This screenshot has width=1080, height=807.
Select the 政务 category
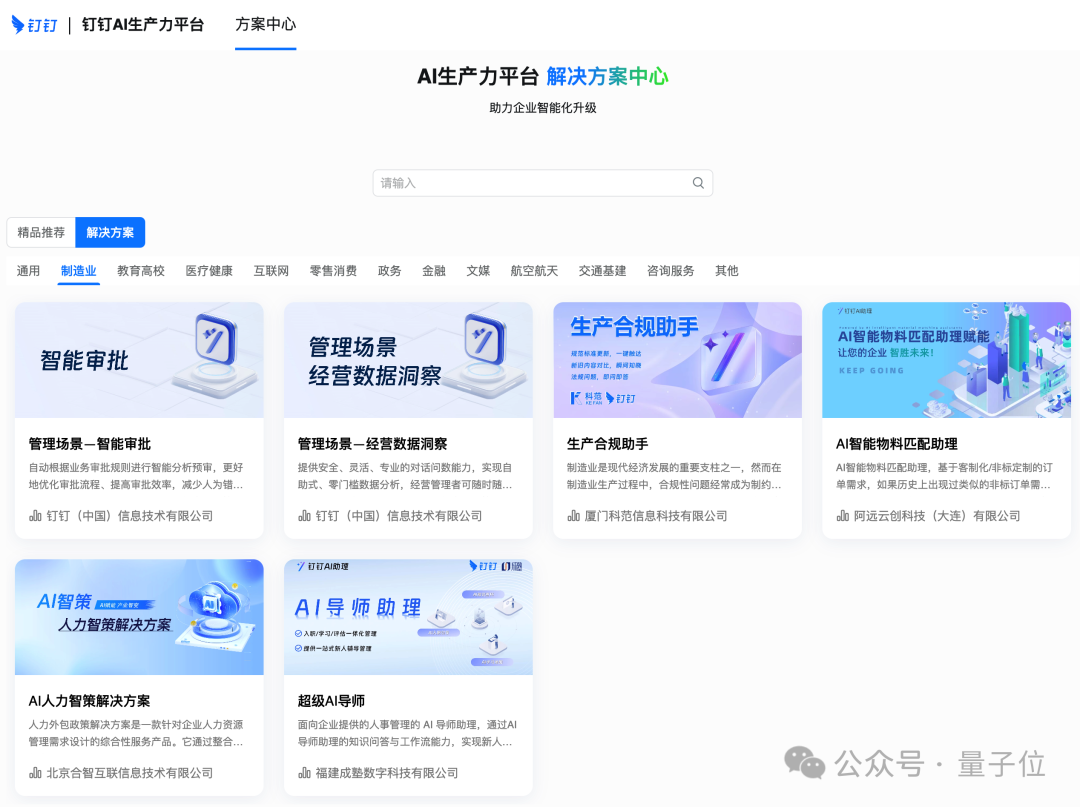tap(389, 271)
